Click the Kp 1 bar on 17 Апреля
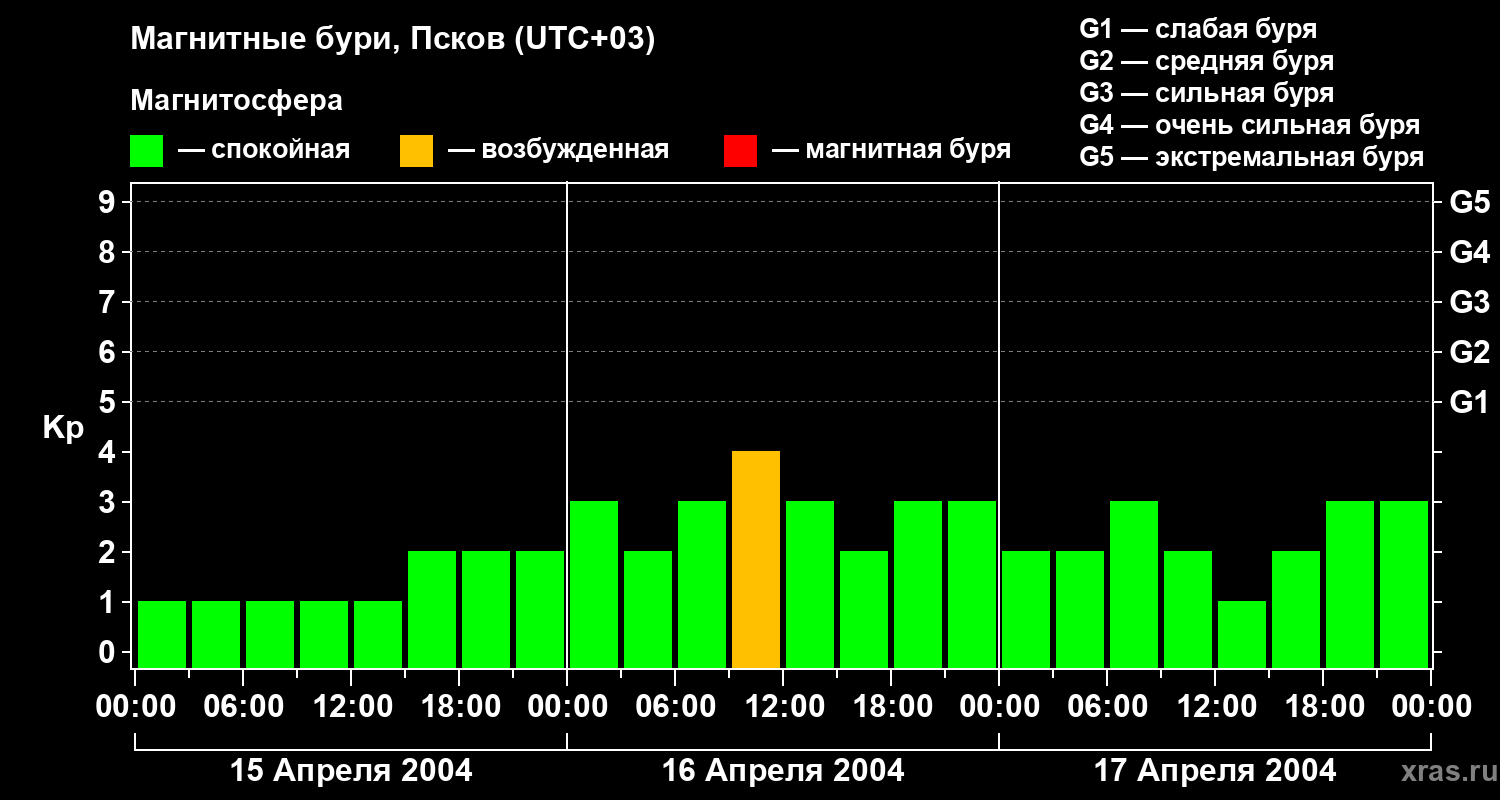The height and width of the screenshot is (800, 1500). click(1242, 634)
